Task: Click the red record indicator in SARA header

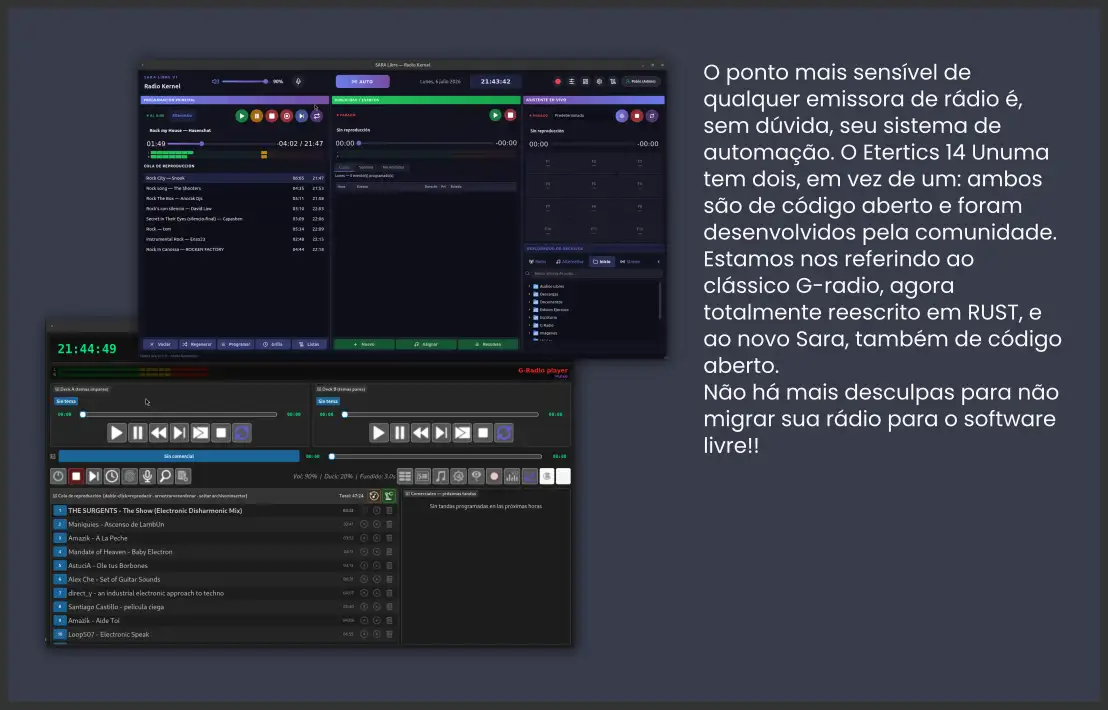Action: 558,81
